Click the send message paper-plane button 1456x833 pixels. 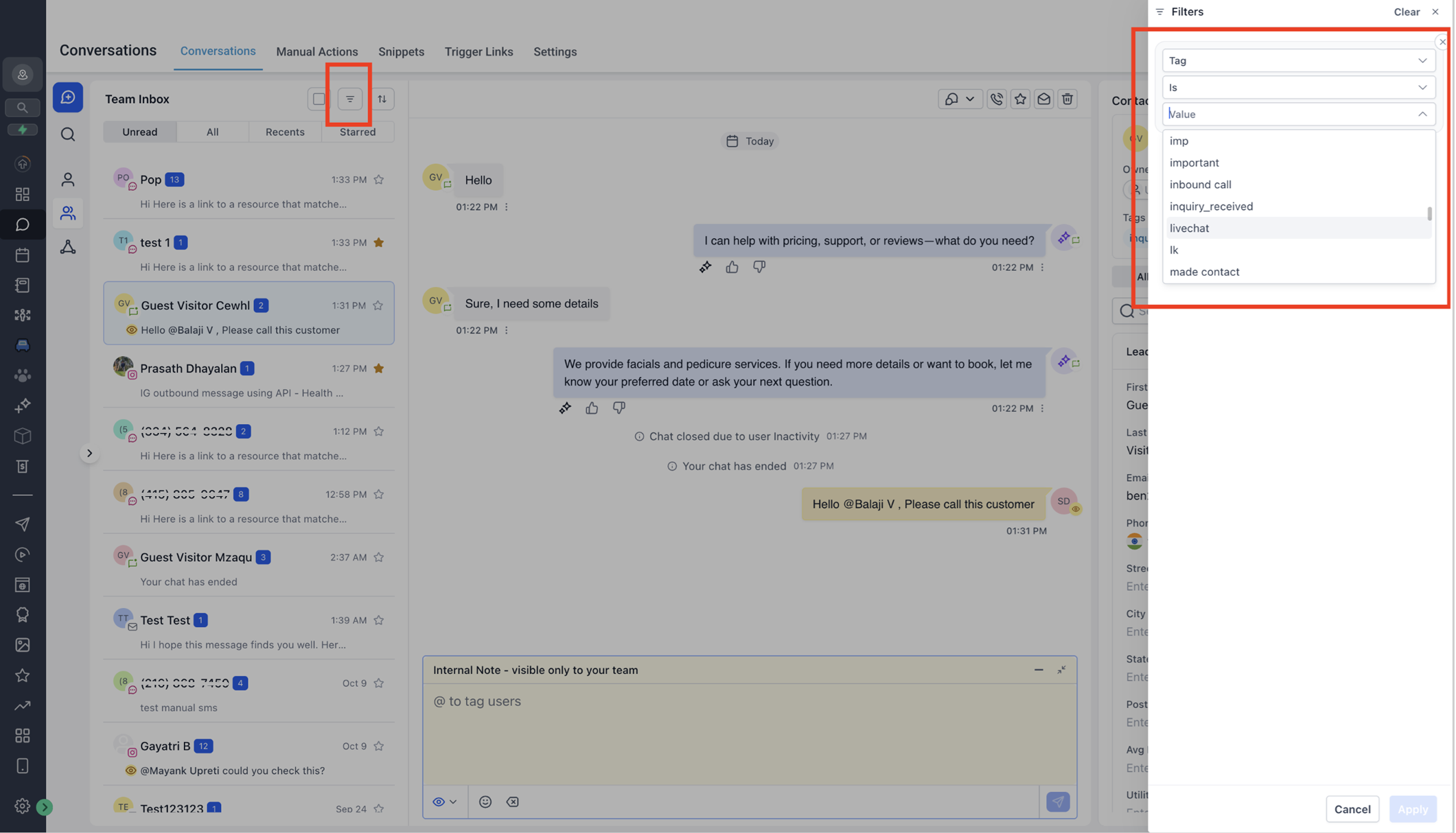point(1058,801)
